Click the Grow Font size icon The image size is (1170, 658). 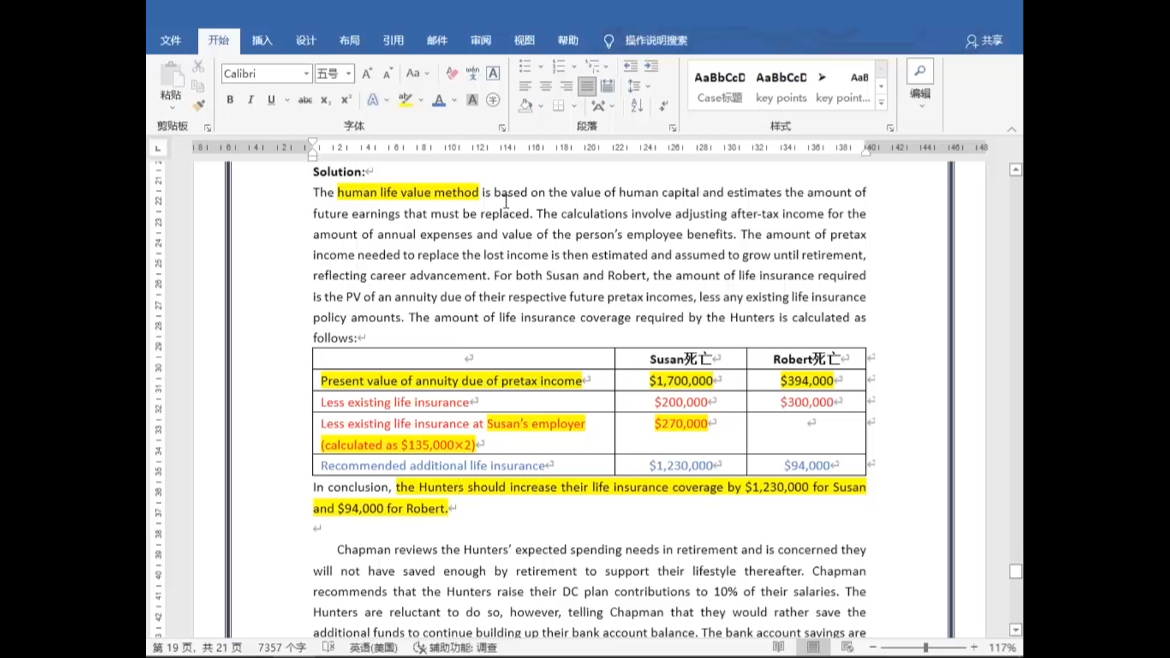[367, 74]
